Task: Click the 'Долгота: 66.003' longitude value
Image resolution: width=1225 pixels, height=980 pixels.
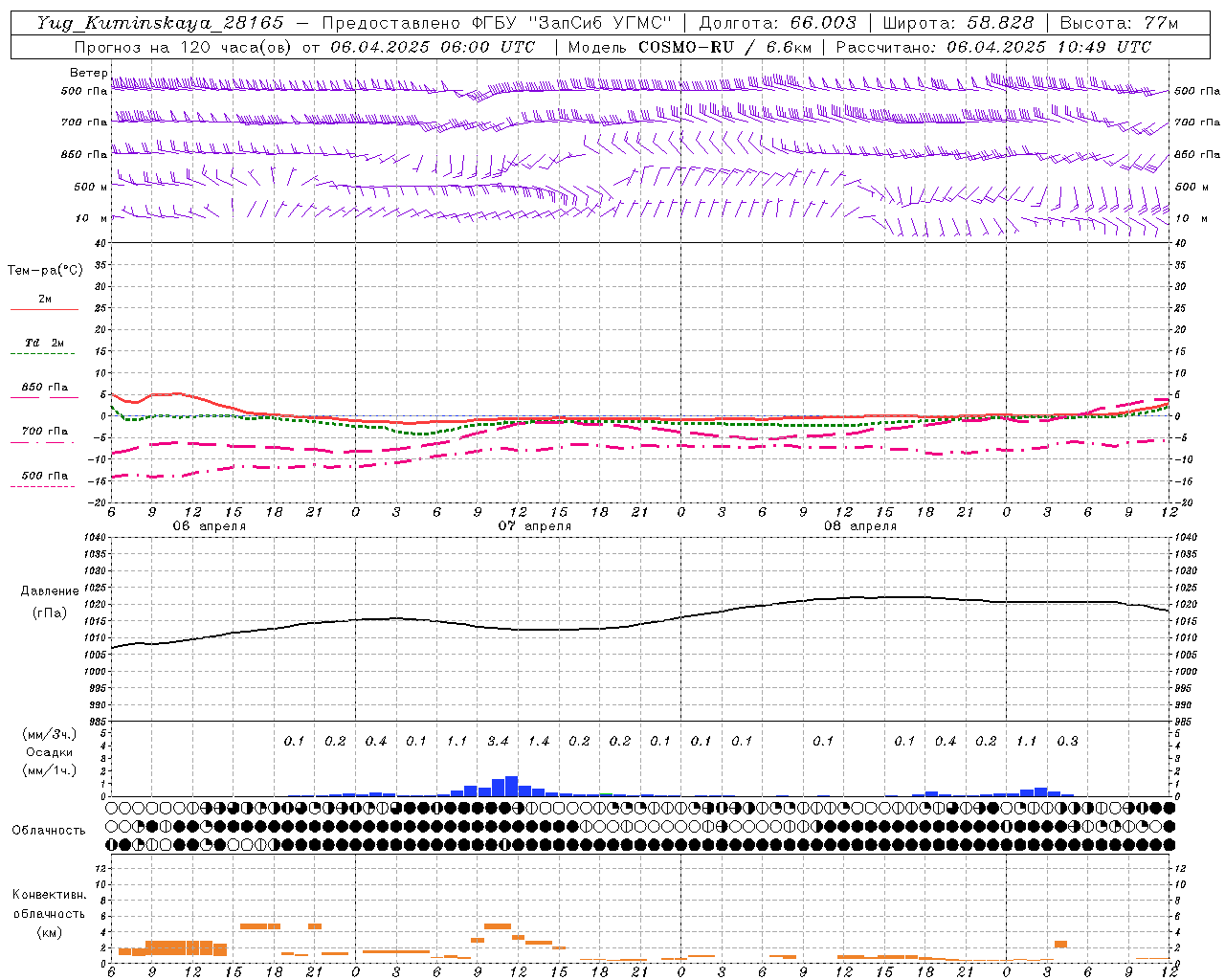Action: coord(777,23)
